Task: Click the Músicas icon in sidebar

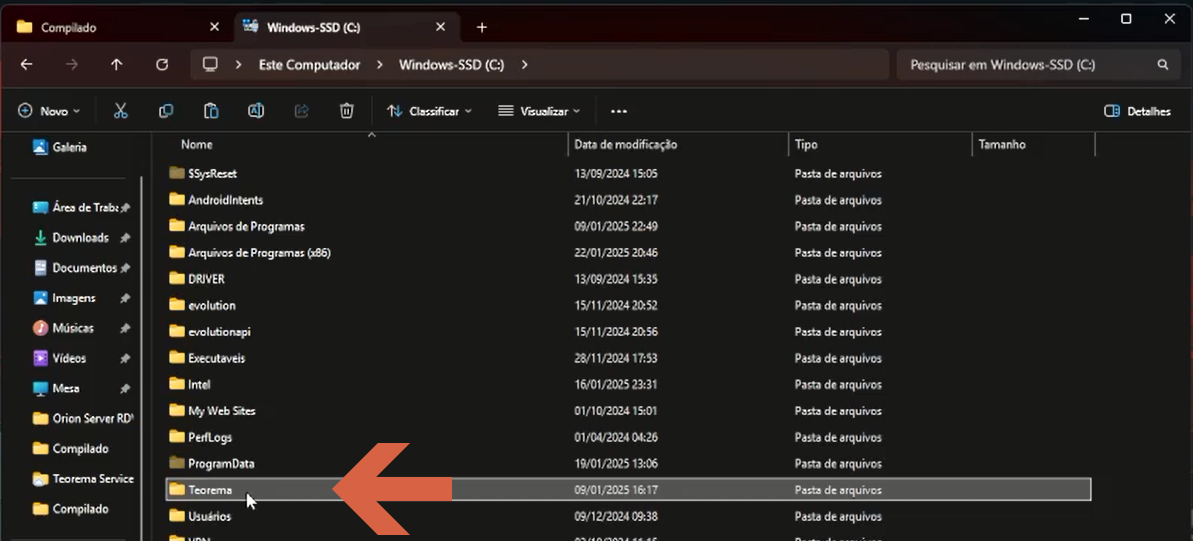Action: pos(40,328)
